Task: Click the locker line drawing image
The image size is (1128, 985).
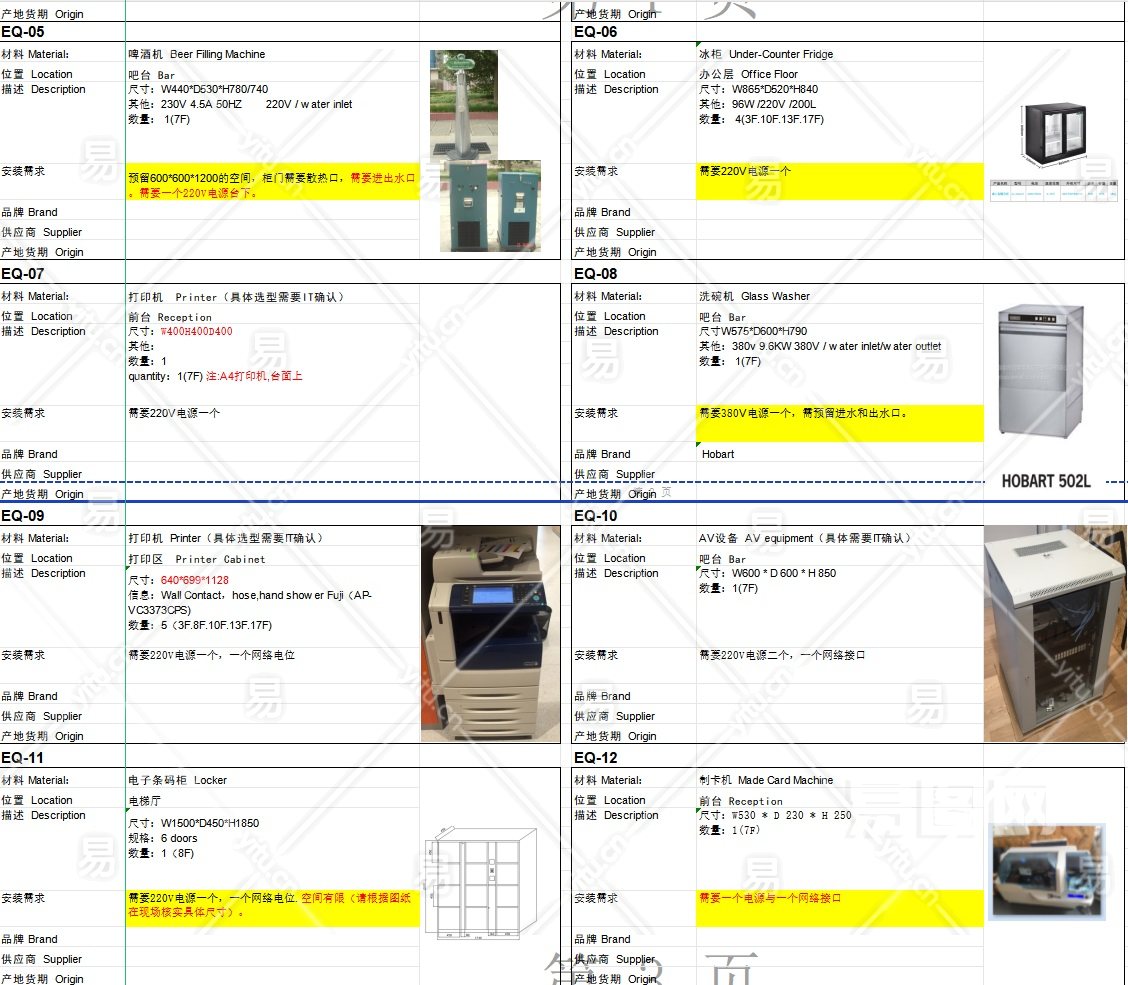Action: point(481,884)
